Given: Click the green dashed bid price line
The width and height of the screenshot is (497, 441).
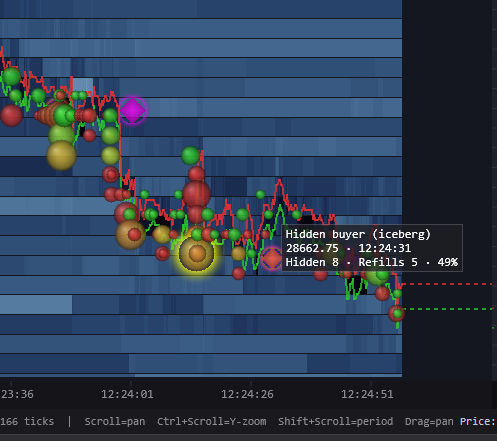Looking at the screenshot, I should [x=447, y=309].
